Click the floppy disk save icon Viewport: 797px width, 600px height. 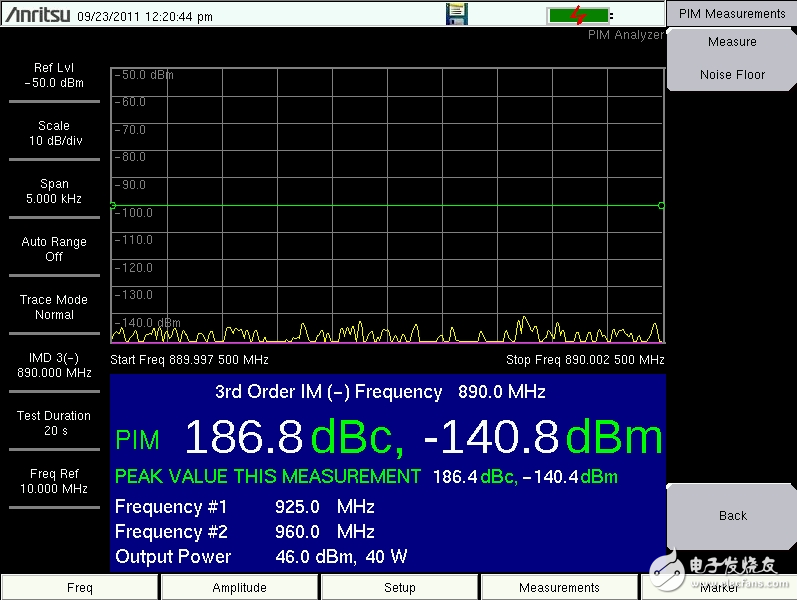point(456,14)
